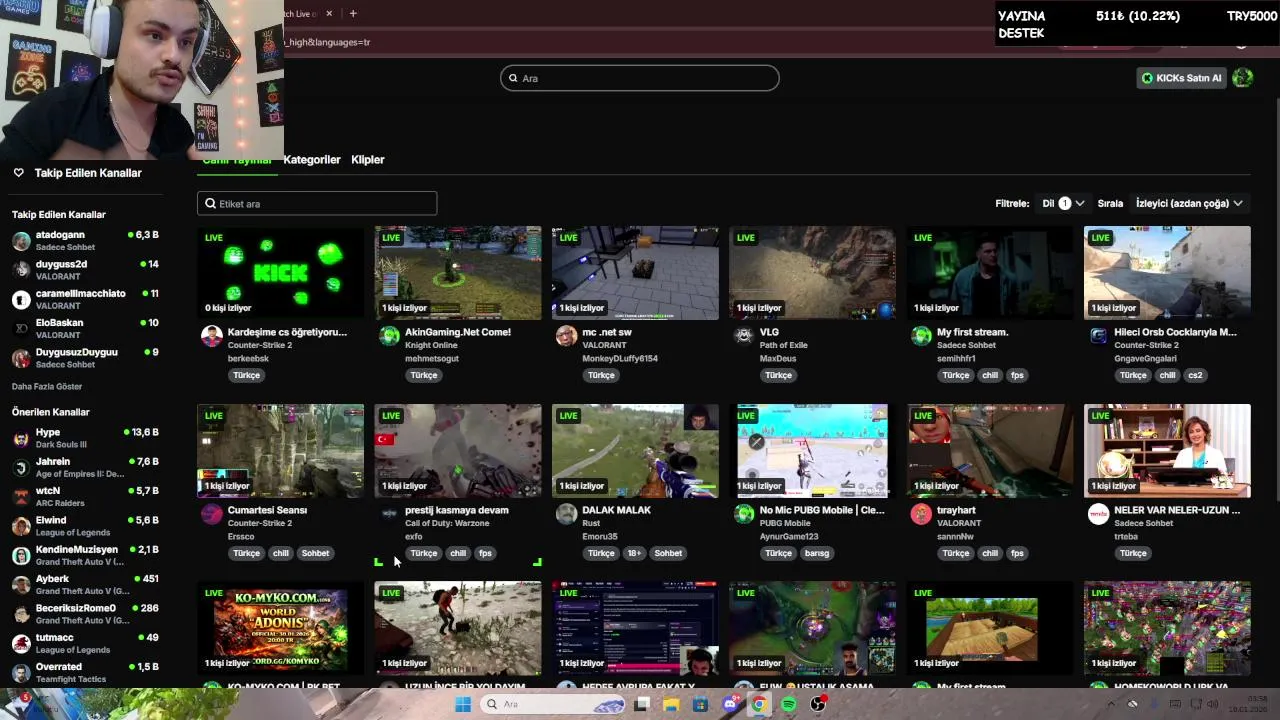Open the mc .net sw stream thumbnail
Screen dimensions: 1280x720
pyautogui.click(x=635, y=273)
